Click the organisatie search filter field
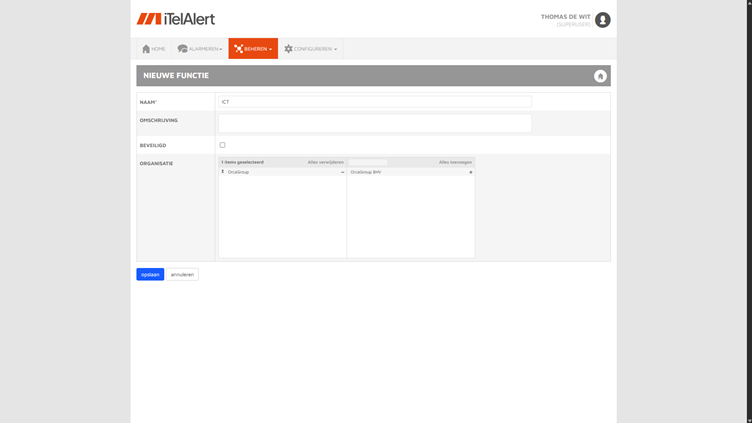 (x=368, y=162)
